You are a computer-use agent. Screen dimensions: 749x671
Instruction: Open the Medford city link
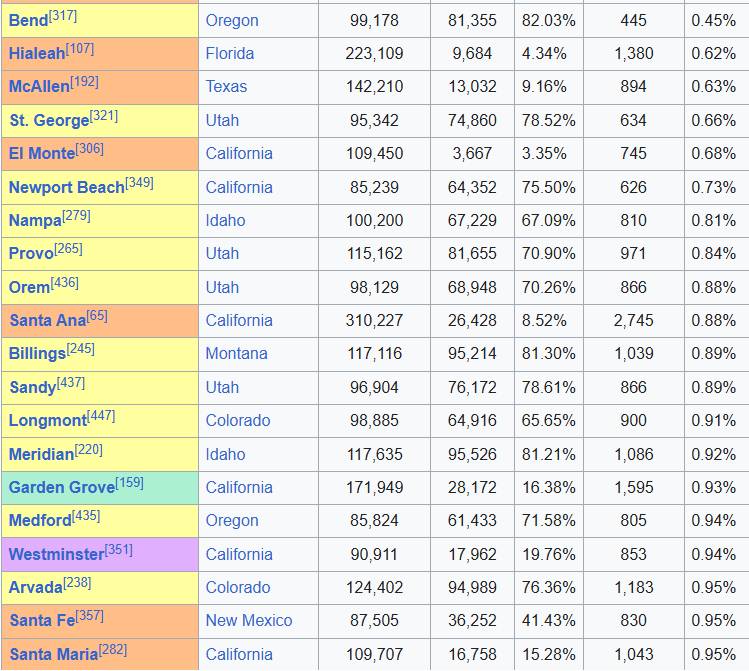[x=40, y=520]
